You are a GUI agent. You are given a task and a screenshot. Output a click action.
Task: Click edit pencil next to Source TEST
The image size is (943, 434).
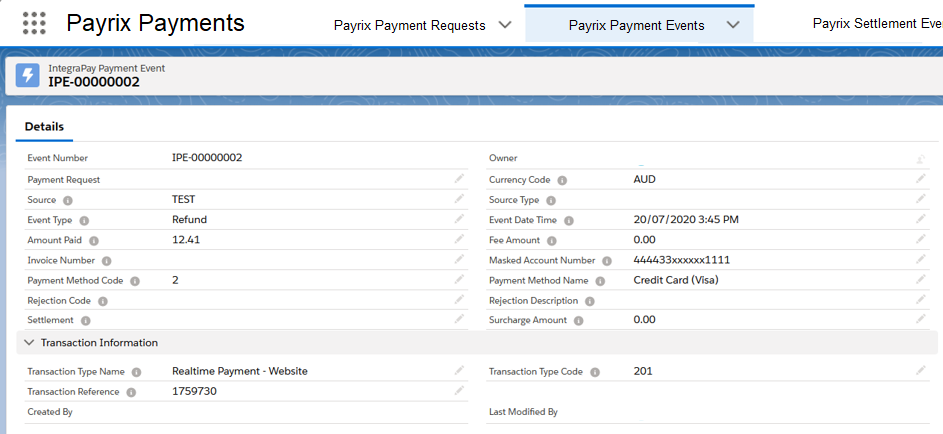[459, 199]
